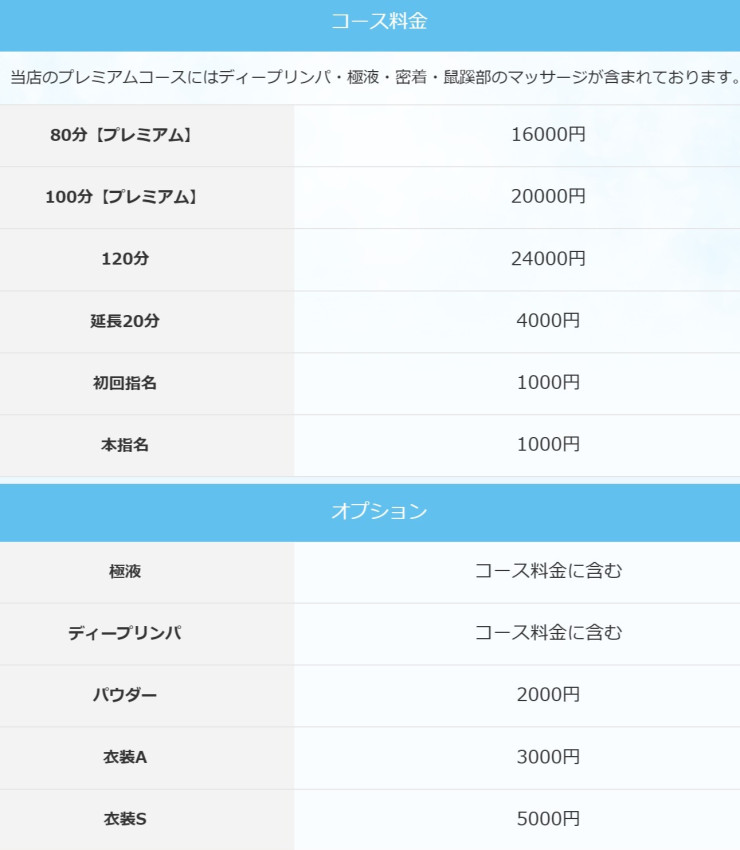The image size is (740, 850).
Task: Click the 2000円 price cell
Action: (548, 694)
